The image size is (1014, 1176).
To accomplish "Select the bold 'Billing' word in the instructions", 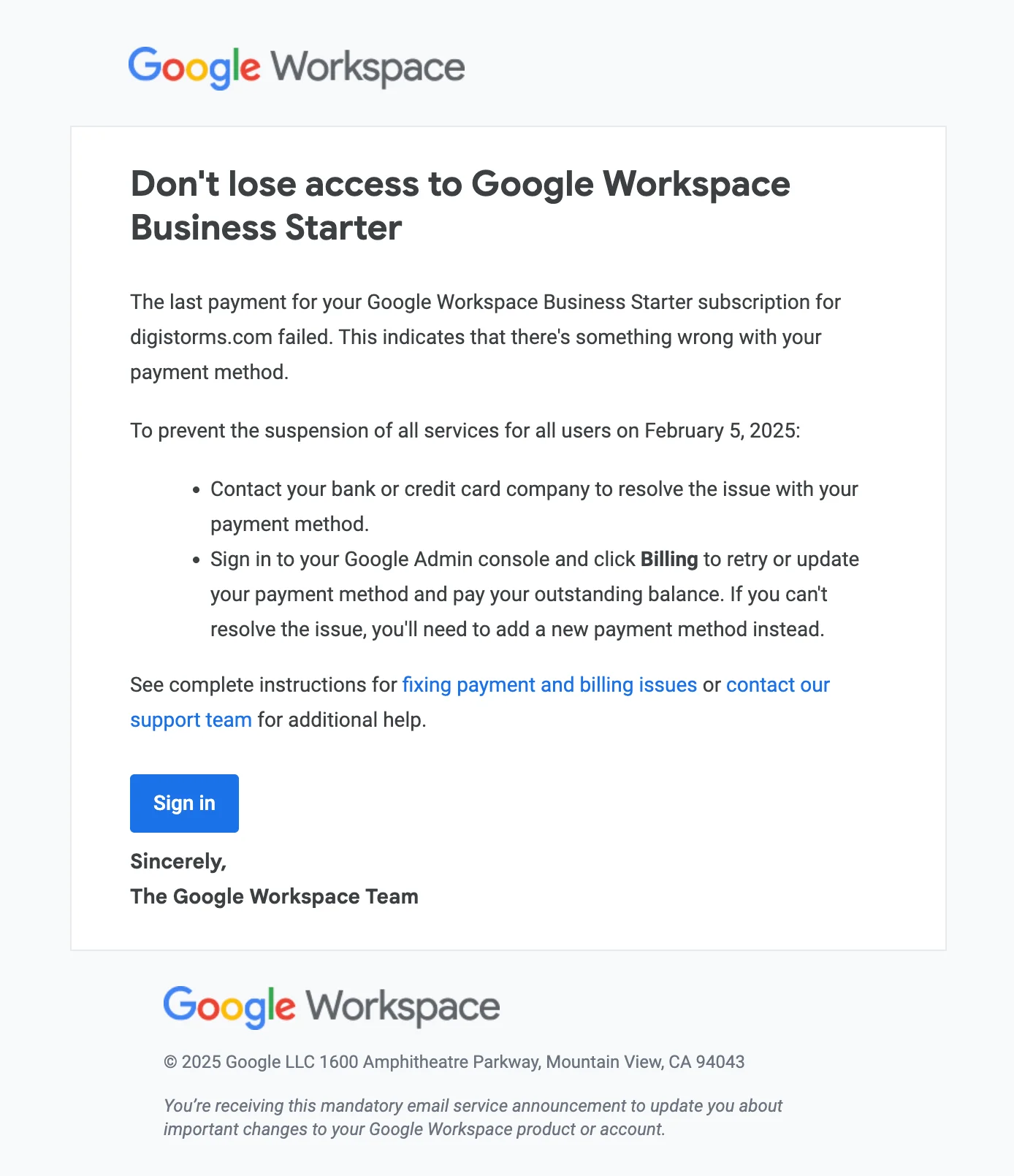I will pos(668,560).
